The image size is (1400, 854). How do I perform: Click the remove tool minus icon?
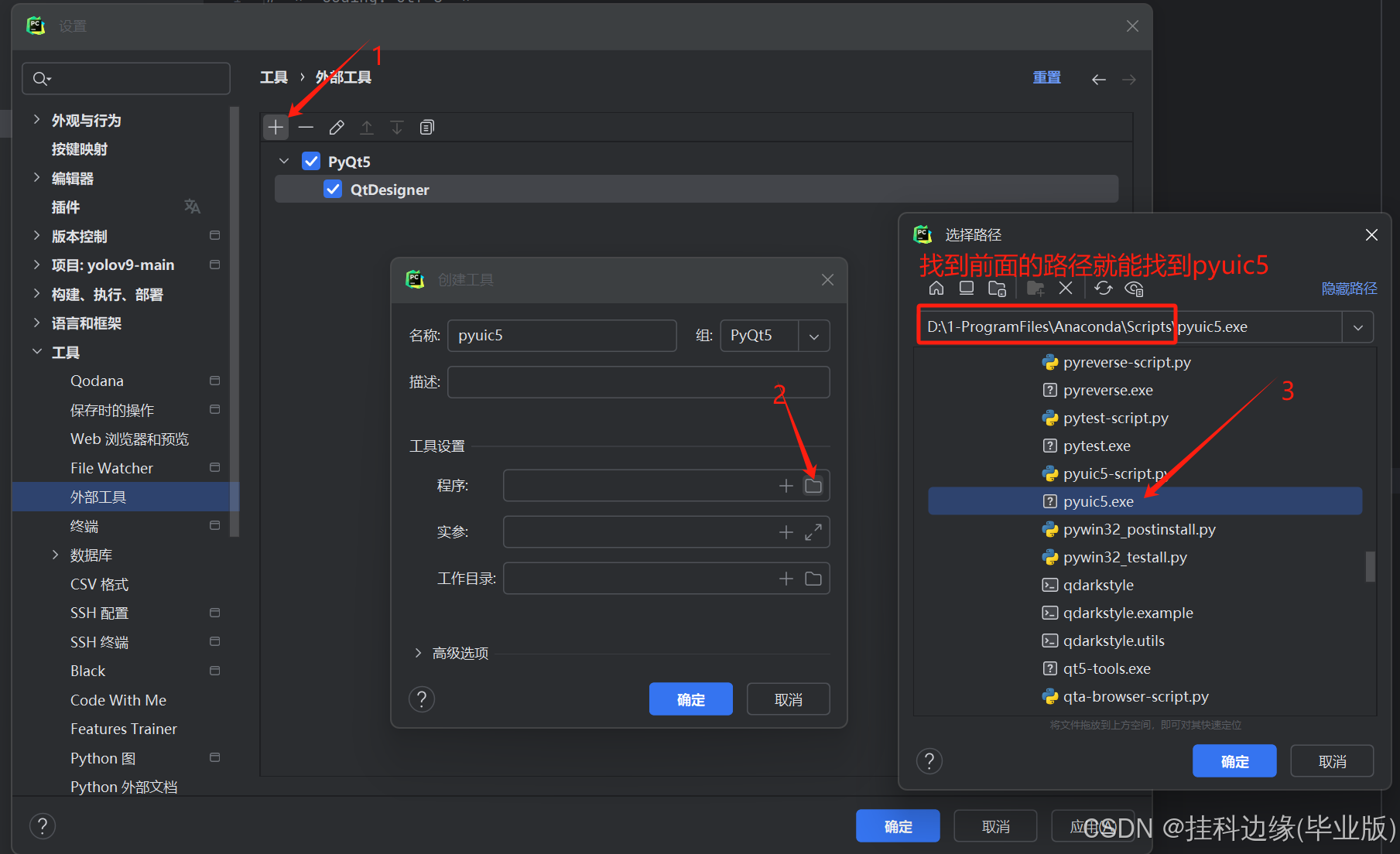click(x=306, y=128)
